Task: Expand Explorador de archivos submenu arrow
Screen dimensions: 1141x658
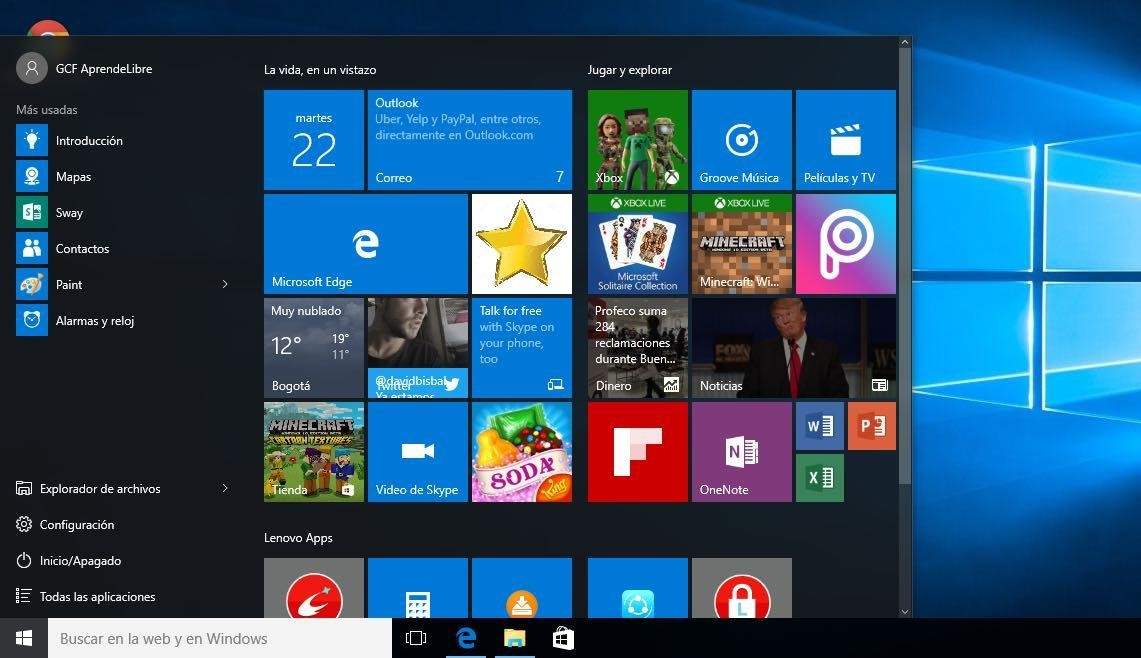Action: click(225, 489)
